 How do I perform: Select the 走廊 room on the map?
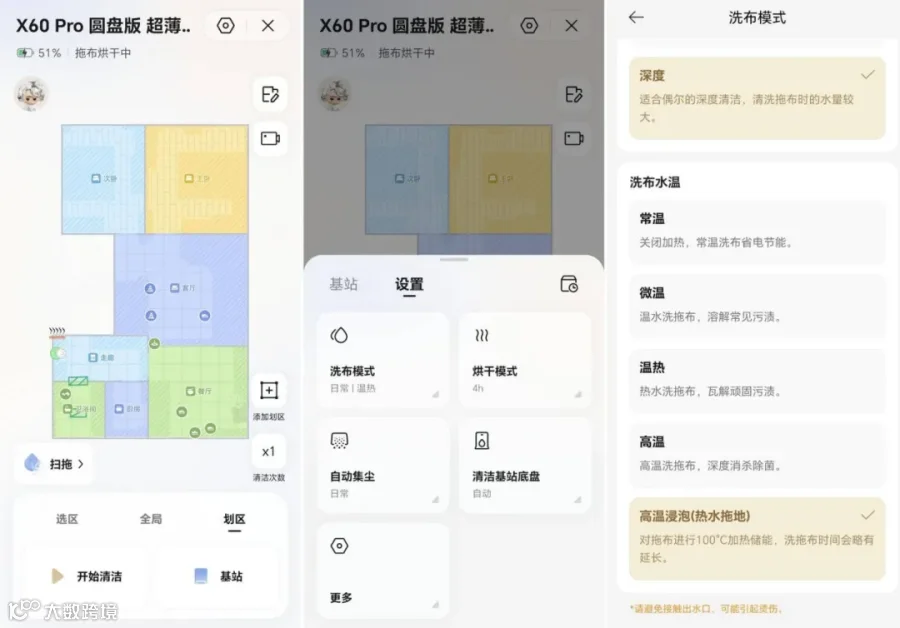click(101, 357)
